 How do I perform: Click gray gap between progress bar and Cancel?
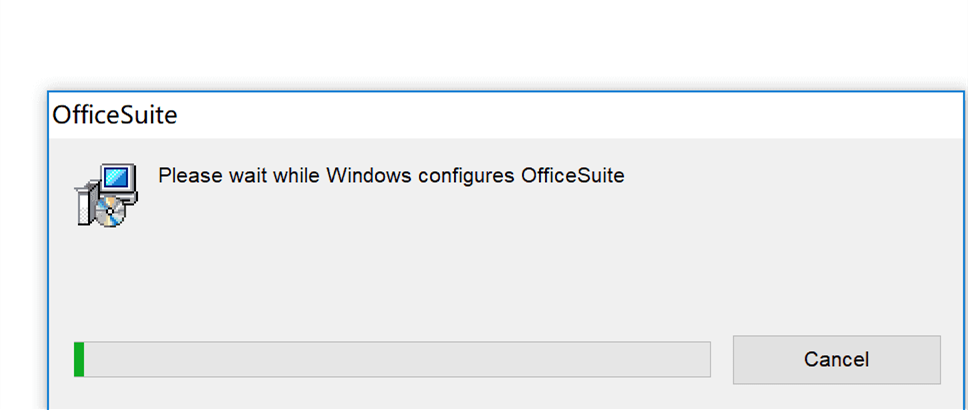(x=722, y=359)
